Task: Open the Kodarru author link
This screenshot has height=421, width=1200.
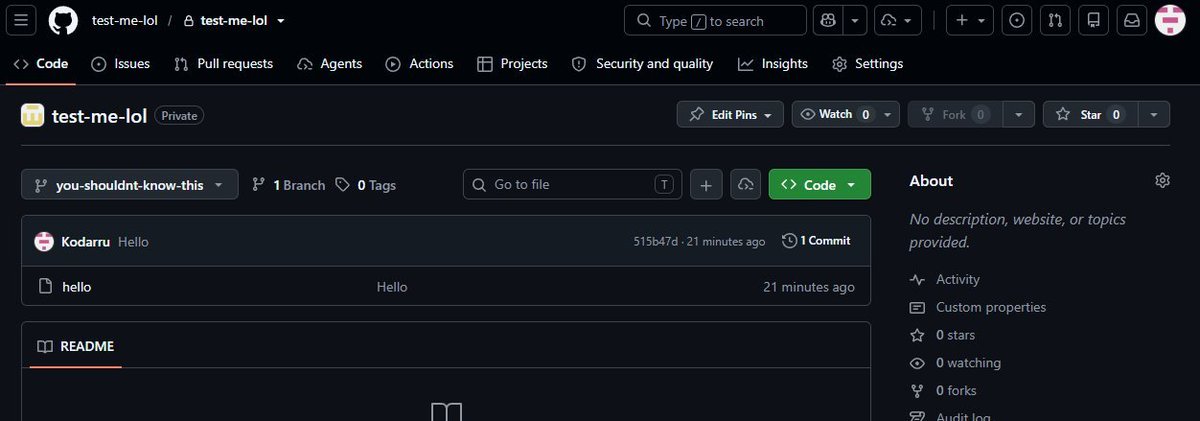Action: click(x=86, y=241)
